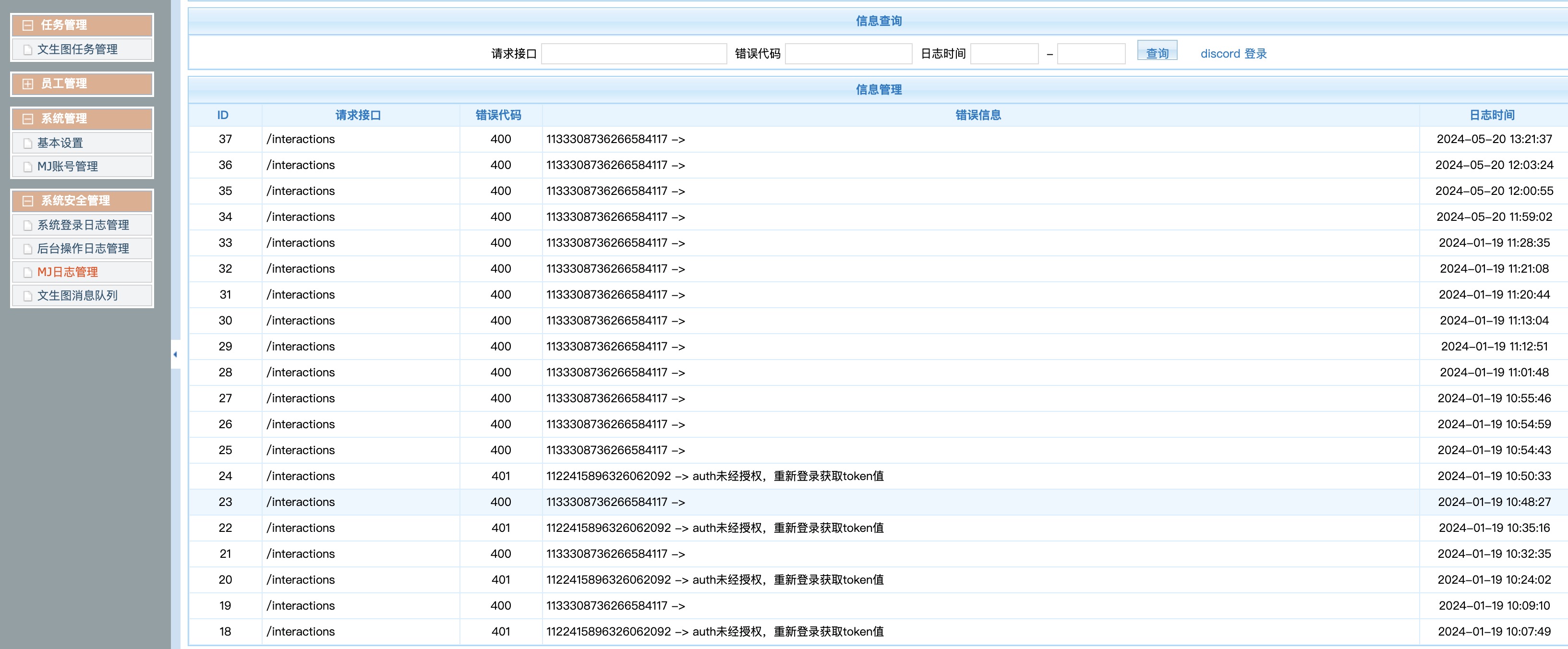The width and height of the screenshot is (1568, 649).
Task: Collapse the 任务管理 section
Action: point(28,25)
